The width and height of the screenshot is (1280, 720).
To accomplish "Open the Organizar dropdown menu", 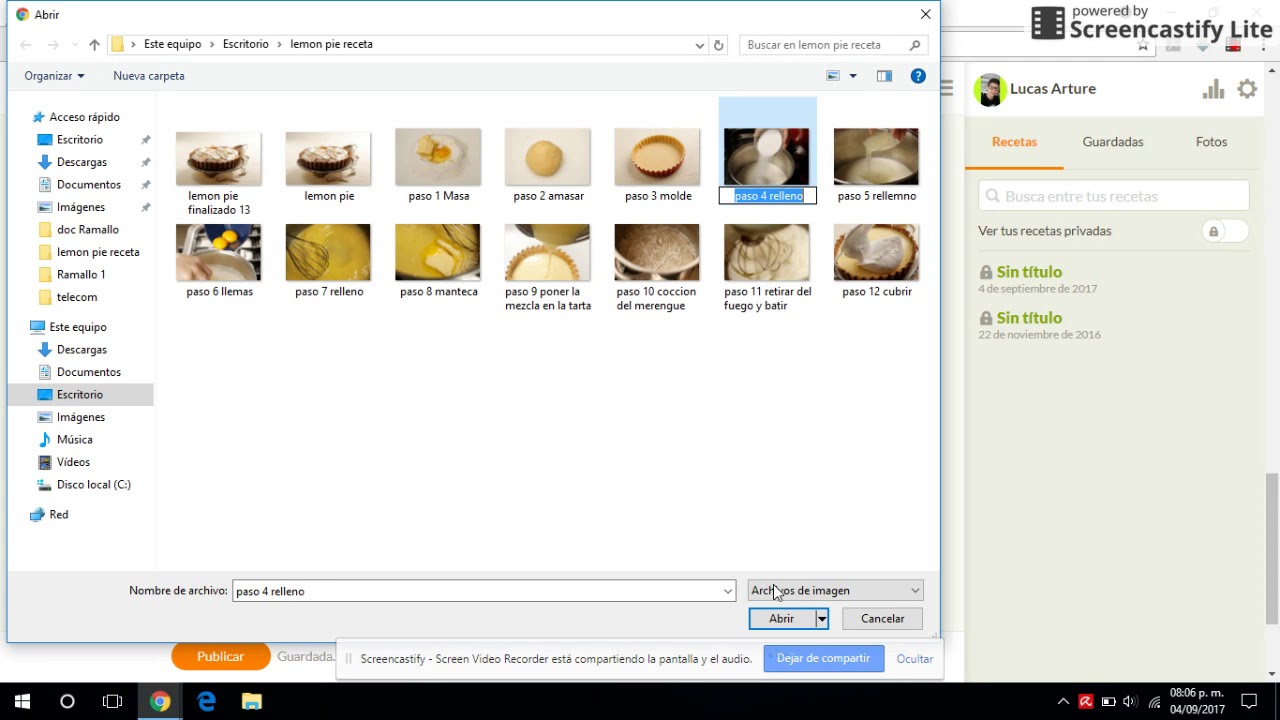I will click(x=54, y=76).
